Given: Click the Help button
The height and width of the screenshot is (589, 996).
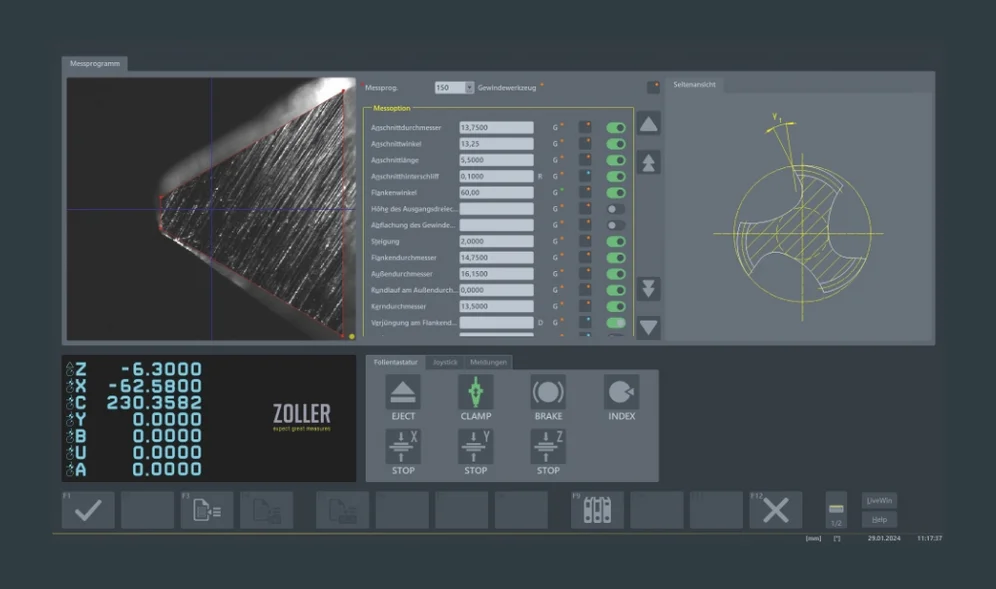Looking at the screenshot, I should (x=879, y=520).
